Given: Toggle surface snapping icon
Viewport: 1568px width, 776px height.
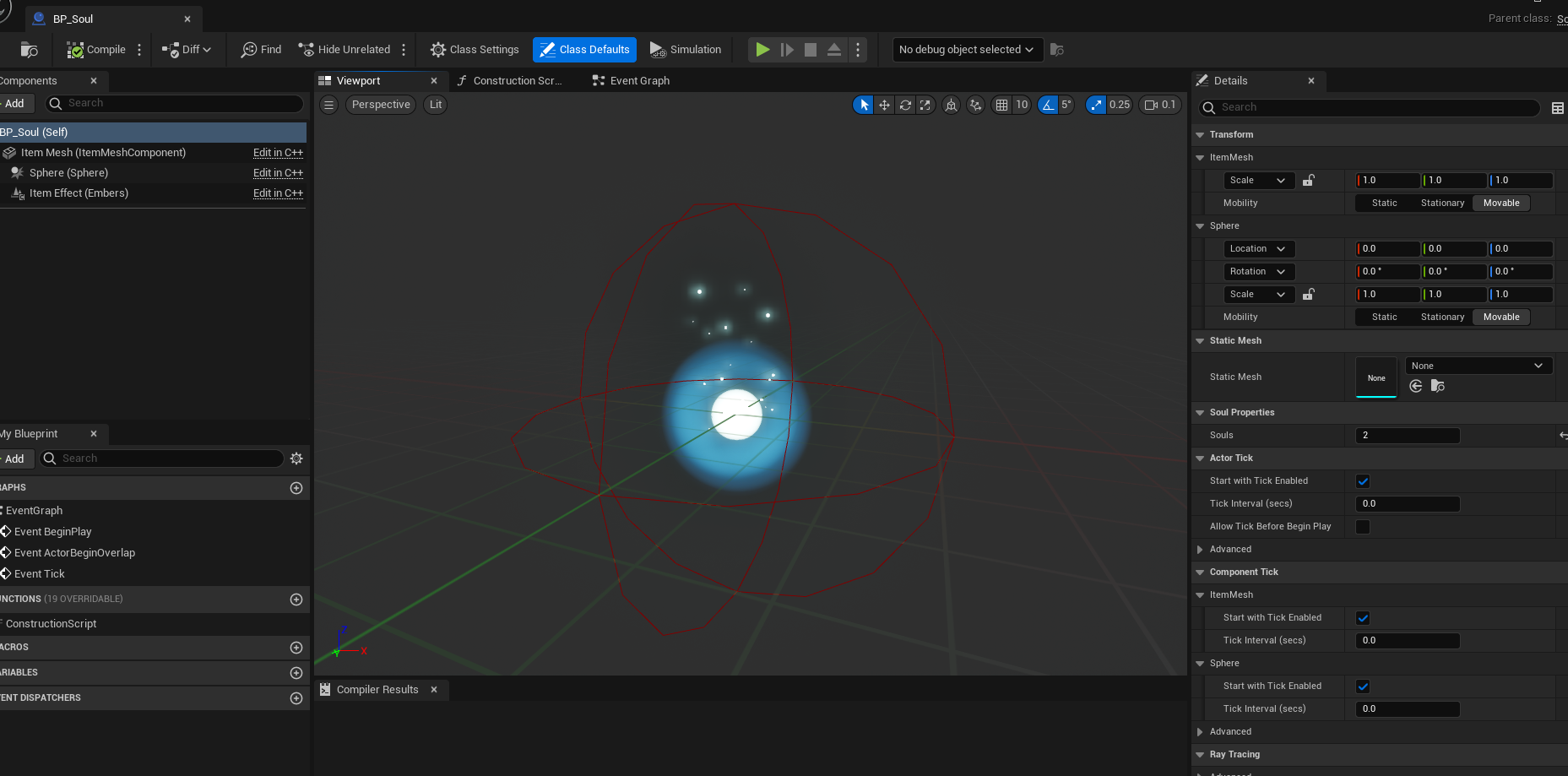Looking at the screenshot, I should [x=976, y=105].
